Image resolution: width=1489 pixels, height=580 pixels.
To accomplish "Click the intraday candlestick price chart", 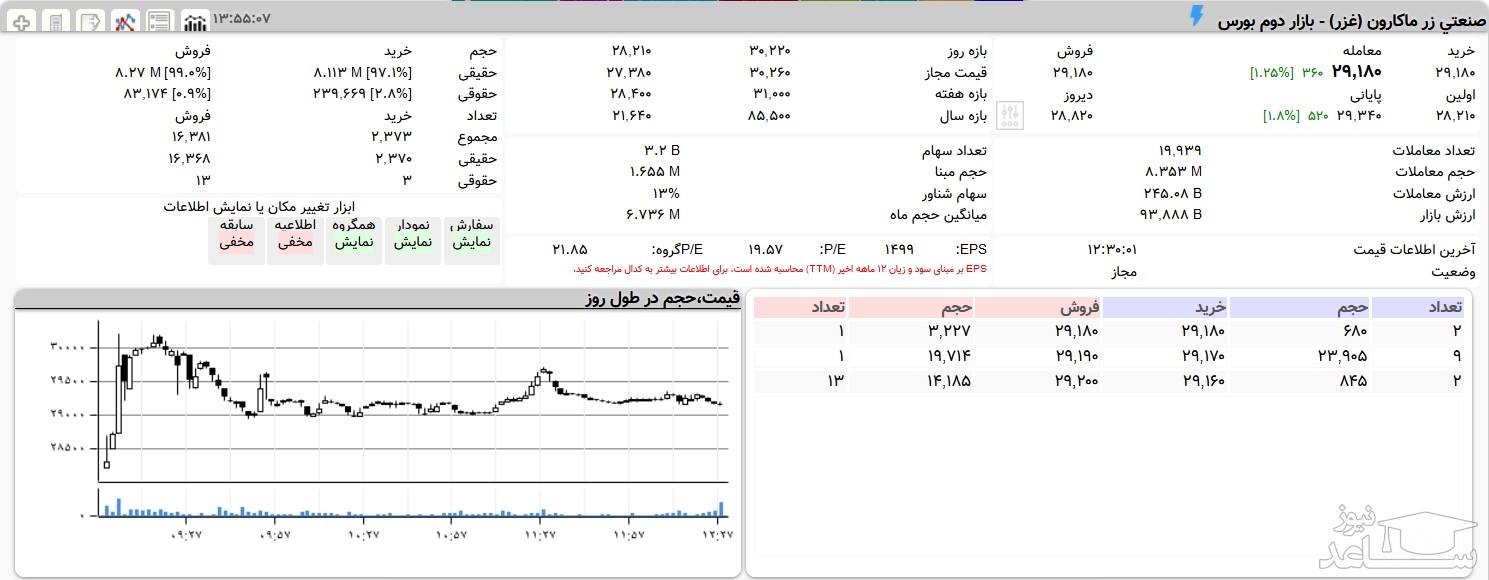I will 410,400.
